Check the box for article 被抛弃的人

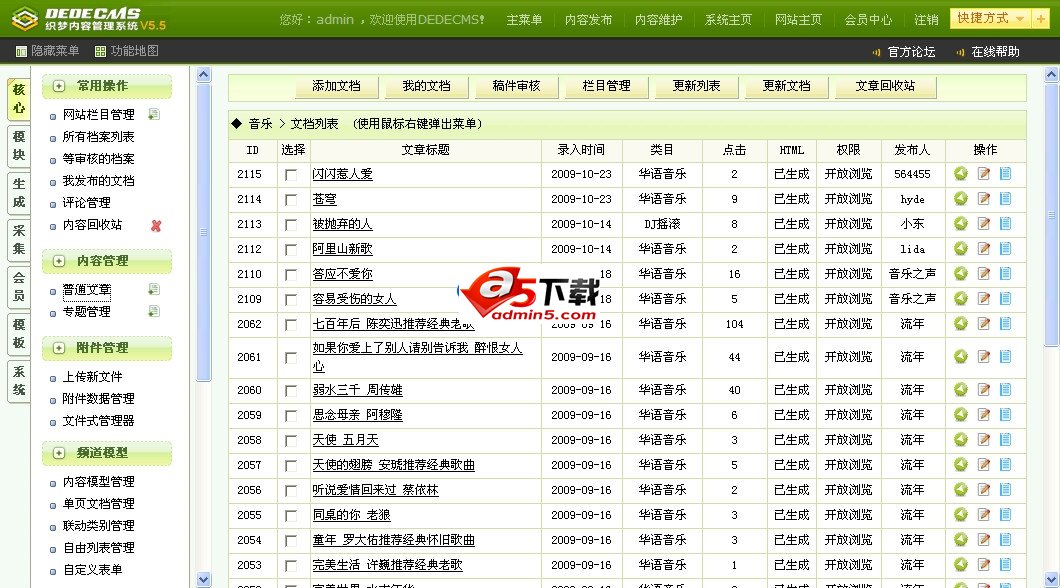pos(291,224)
